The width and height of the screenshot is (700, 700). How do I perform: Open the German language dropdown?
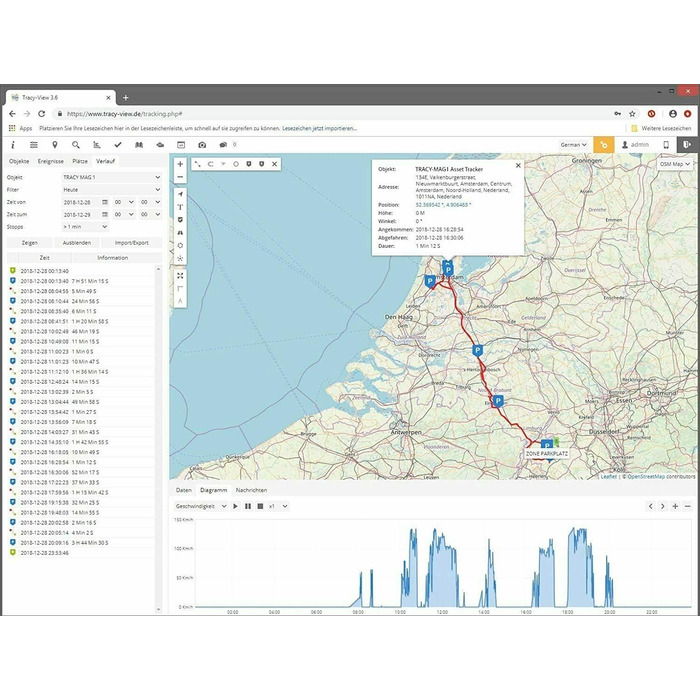tap(573, 145)
